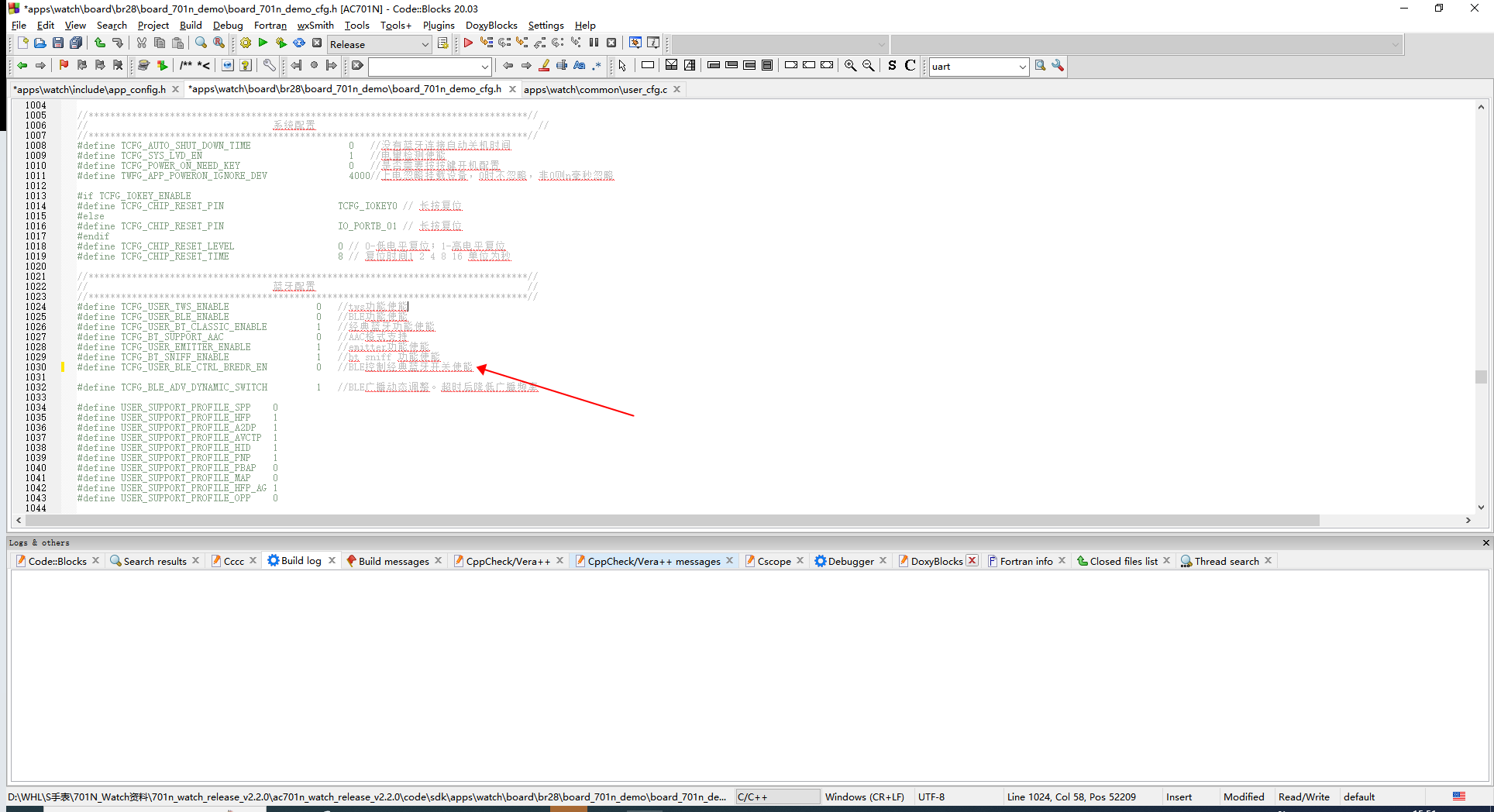This screenshot has height=812, width=1494.
Task: Build the project with the gear icon
Action: (x=246, y=43)
